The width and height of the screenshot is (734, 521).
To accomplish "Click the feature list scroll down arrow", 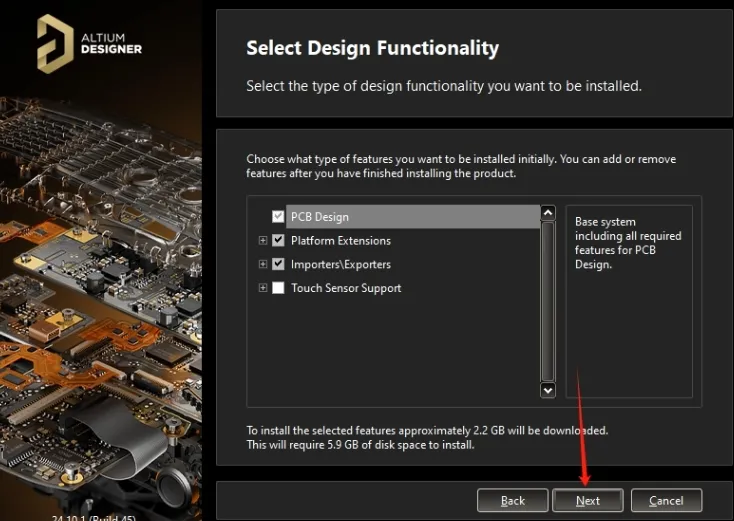I will click(548, 390).
